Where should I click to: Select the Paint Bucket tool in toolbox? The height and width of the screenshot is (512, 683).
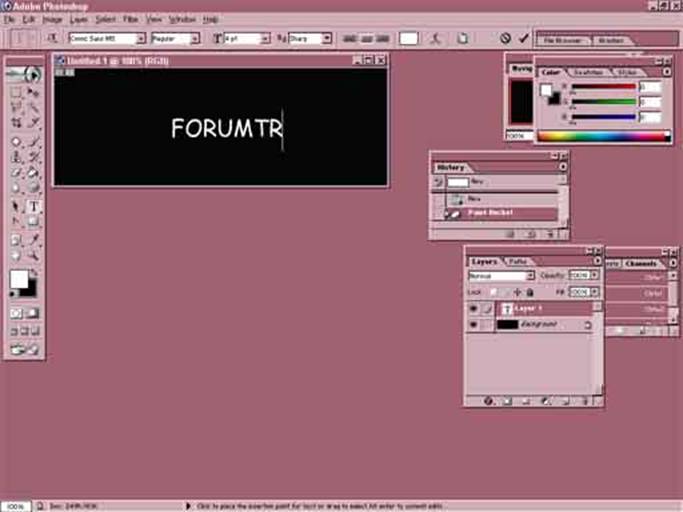(33, 173)
